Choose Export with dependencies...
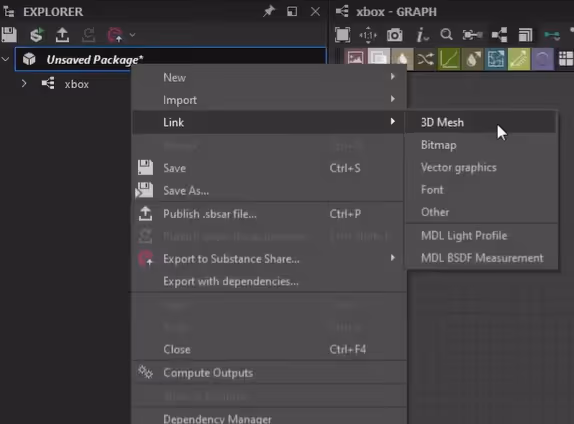The image size is (574, 424). point(269,281)
